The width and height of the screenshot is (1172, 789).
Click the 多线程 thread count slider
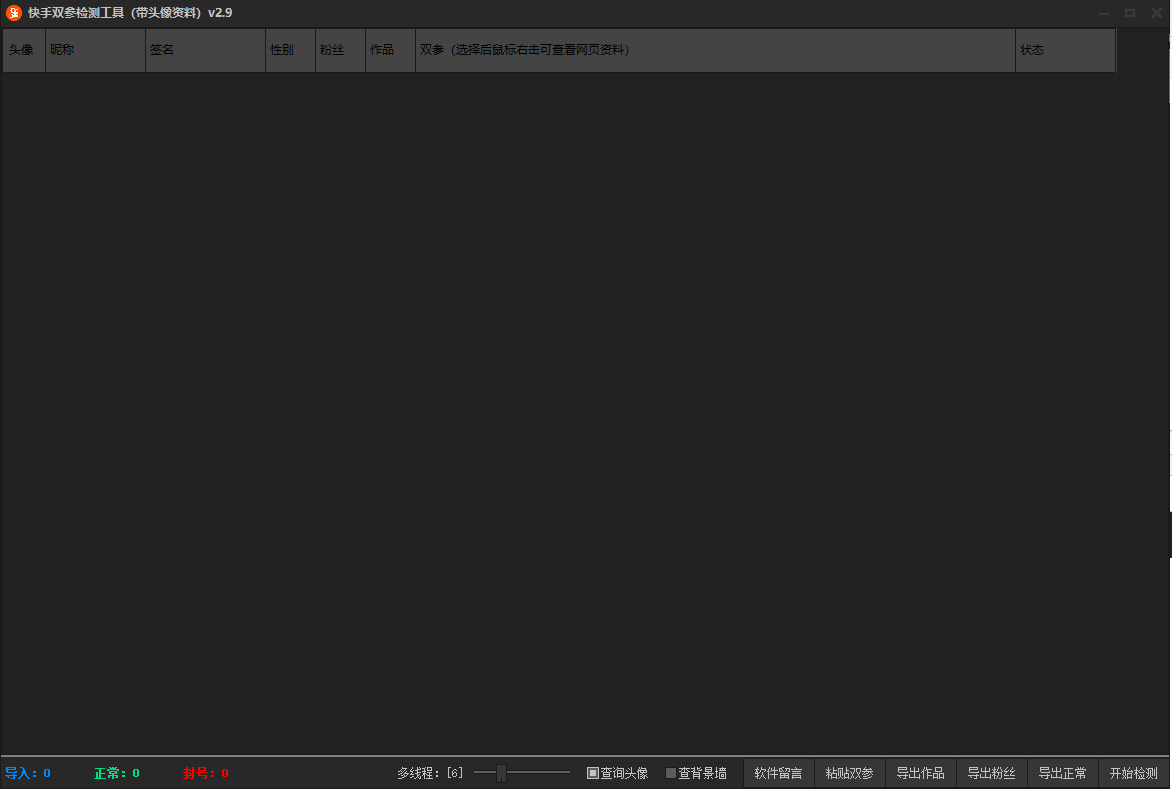tap(502, 773)
